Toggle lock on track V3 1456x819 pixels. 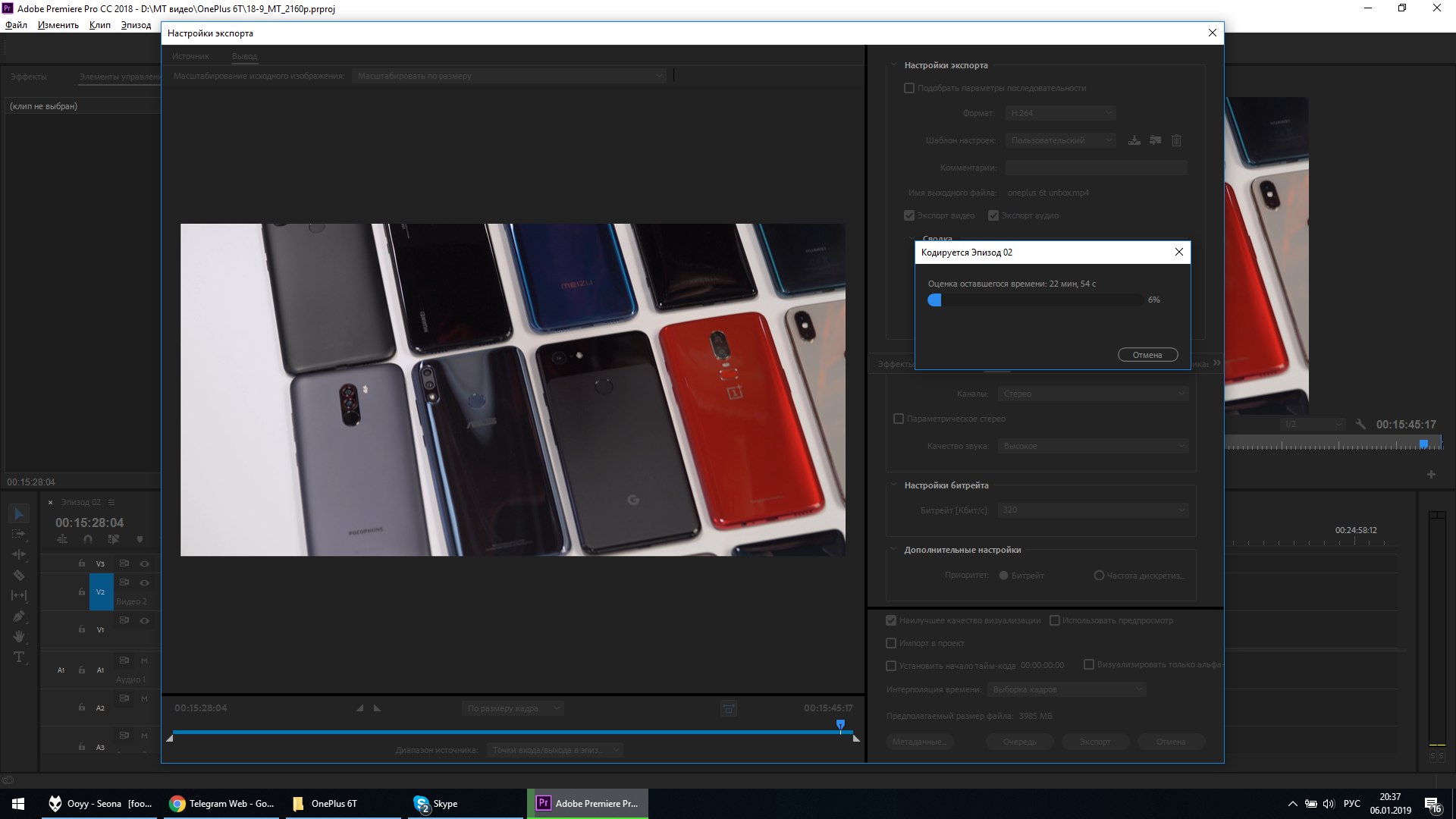coord(82,563)
